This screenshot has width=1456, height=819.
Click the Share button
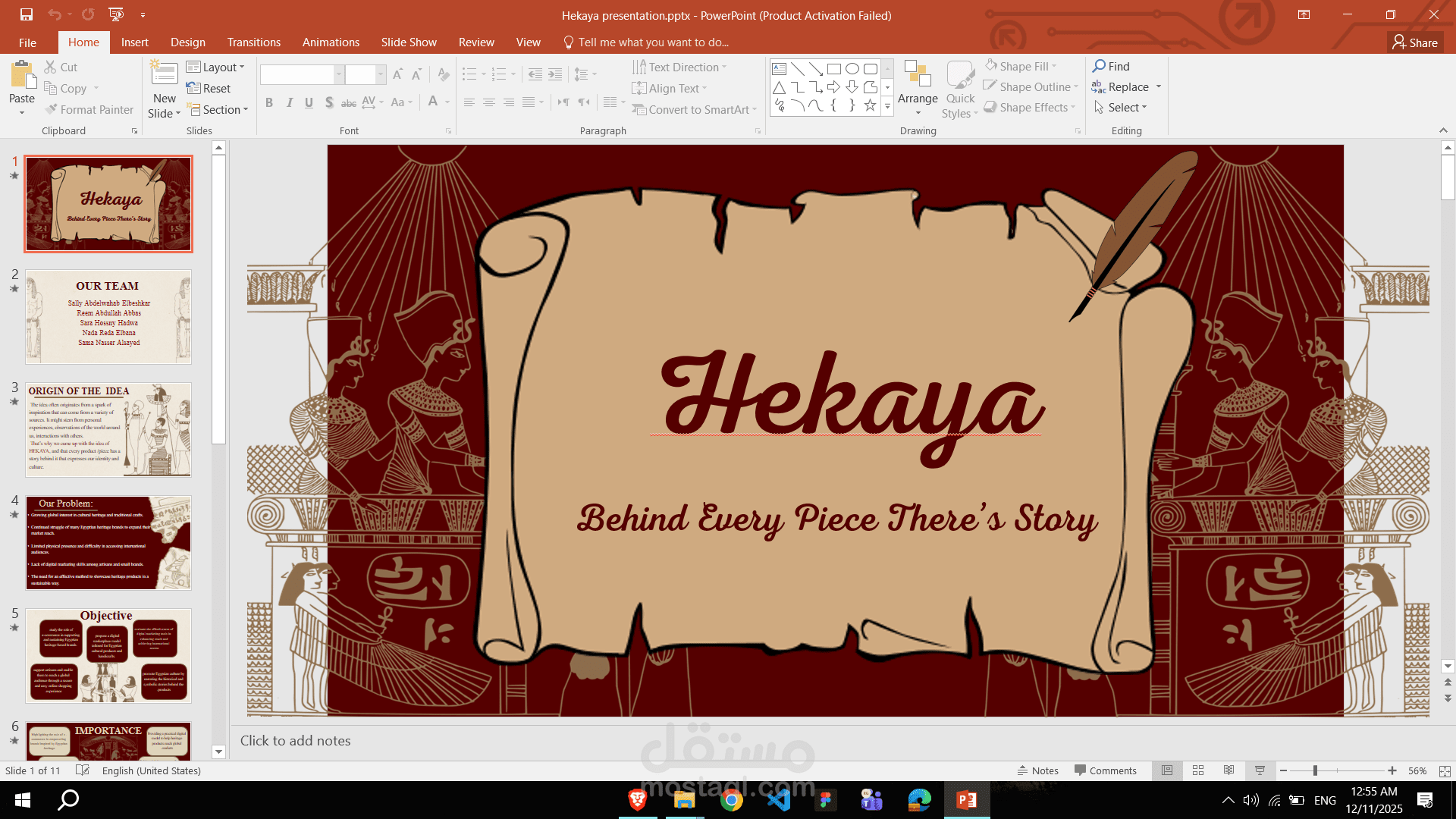coord(1415,42)
